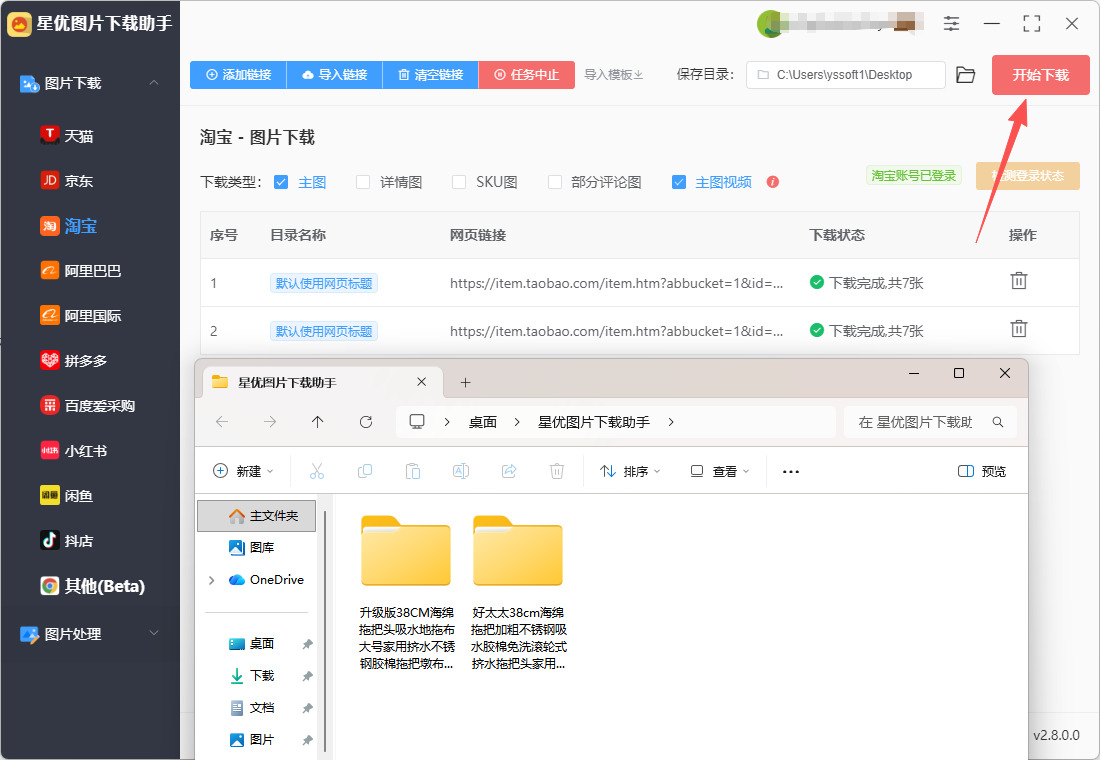Click the red info icon beside 主图视频
1100x760 pixels.
[x=773, y=182]
